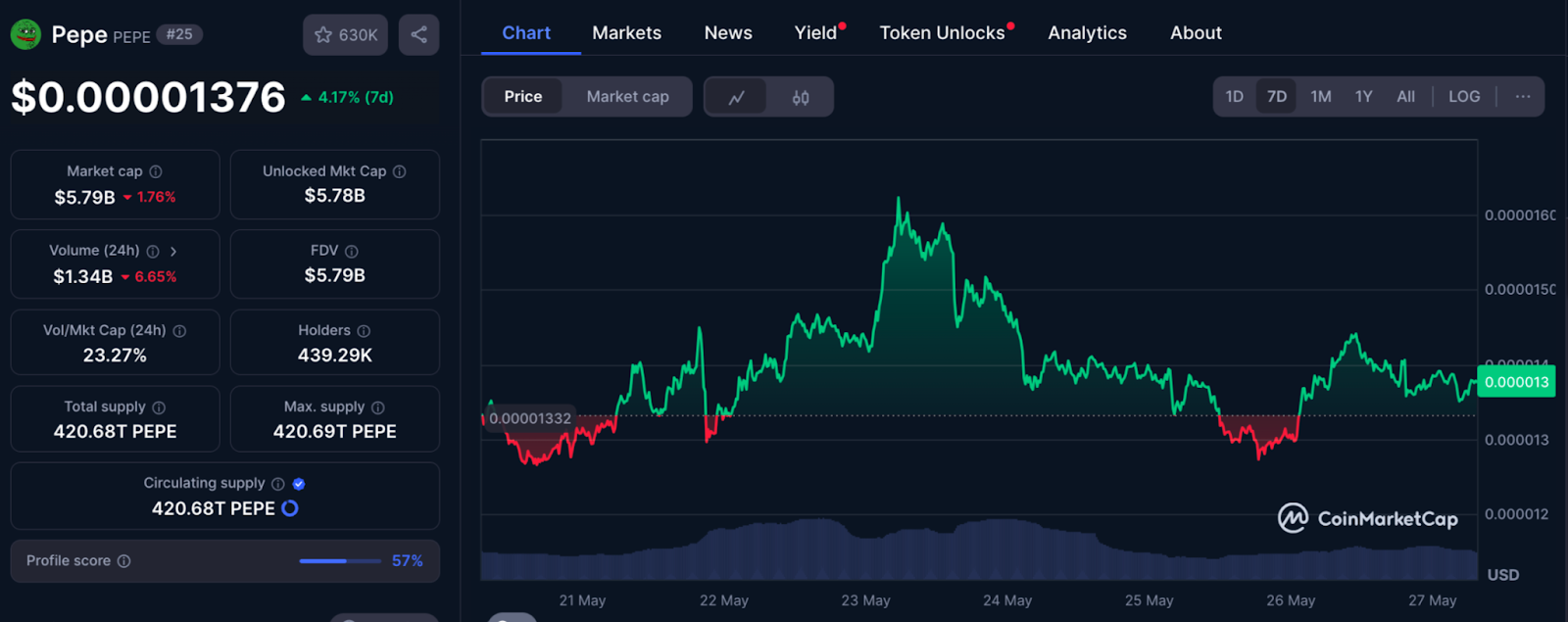The image size is (1568, 622).
Task: Click FDV value $5.79B
Action: (x=335, y=276)
